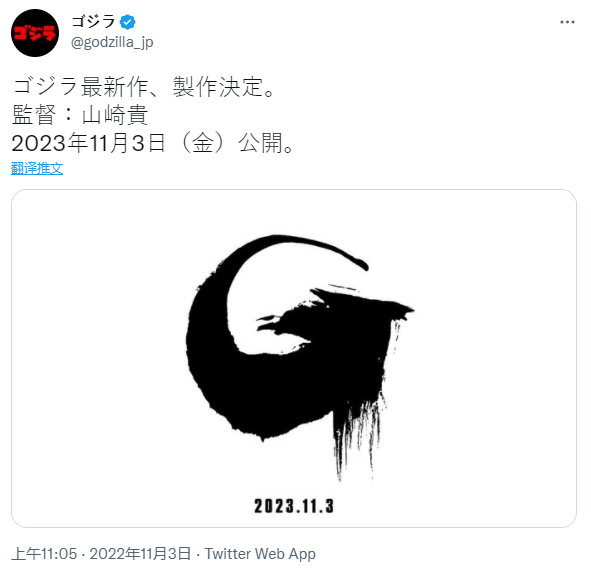Screen dimensions: 591x576
Task: Click the red ゴジラ logo text in avatar
Action: pos(34,33)
